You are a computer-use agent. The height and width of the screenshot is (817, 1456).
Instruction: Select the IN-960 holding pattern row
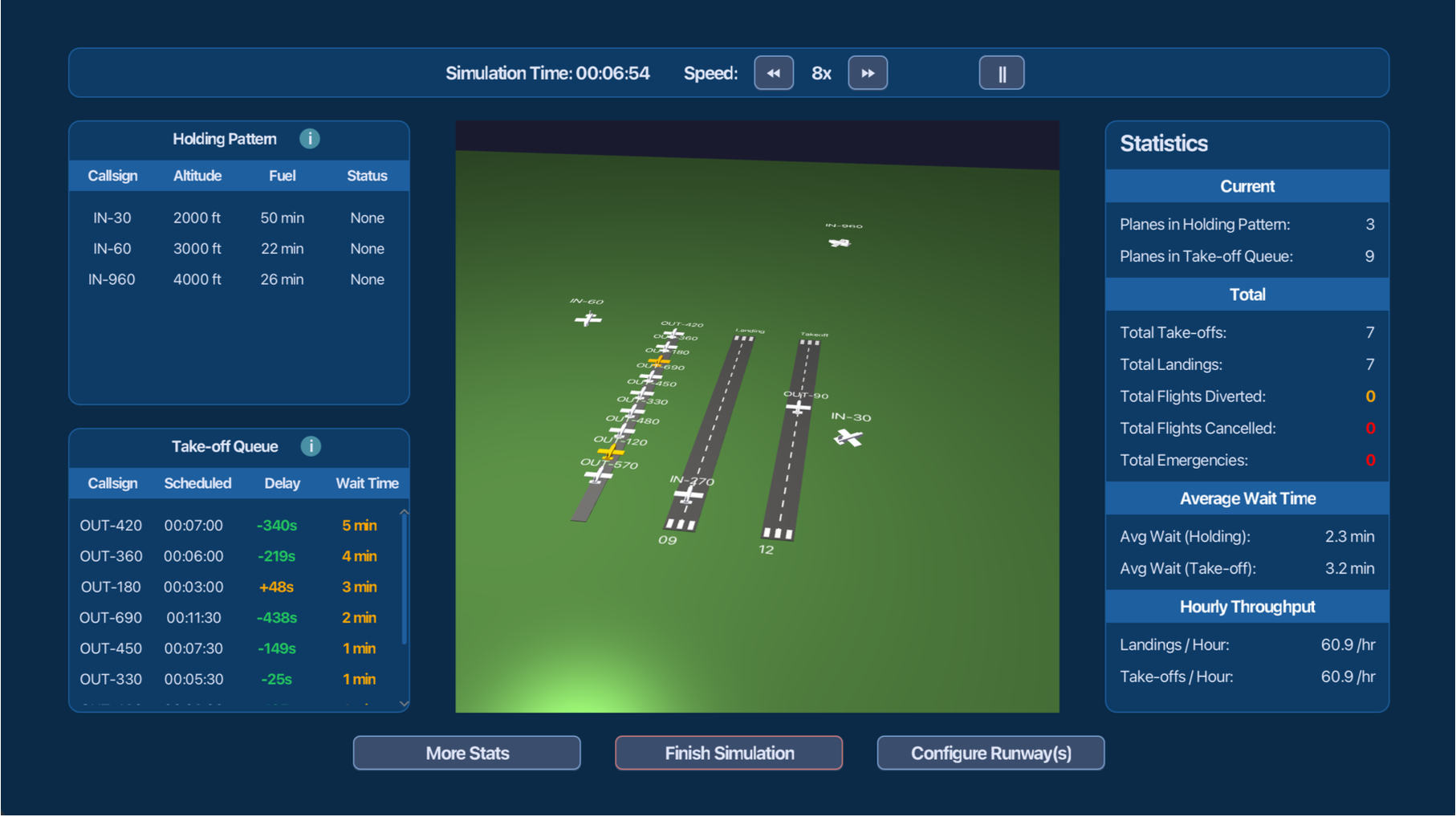[x=239, y=279]
